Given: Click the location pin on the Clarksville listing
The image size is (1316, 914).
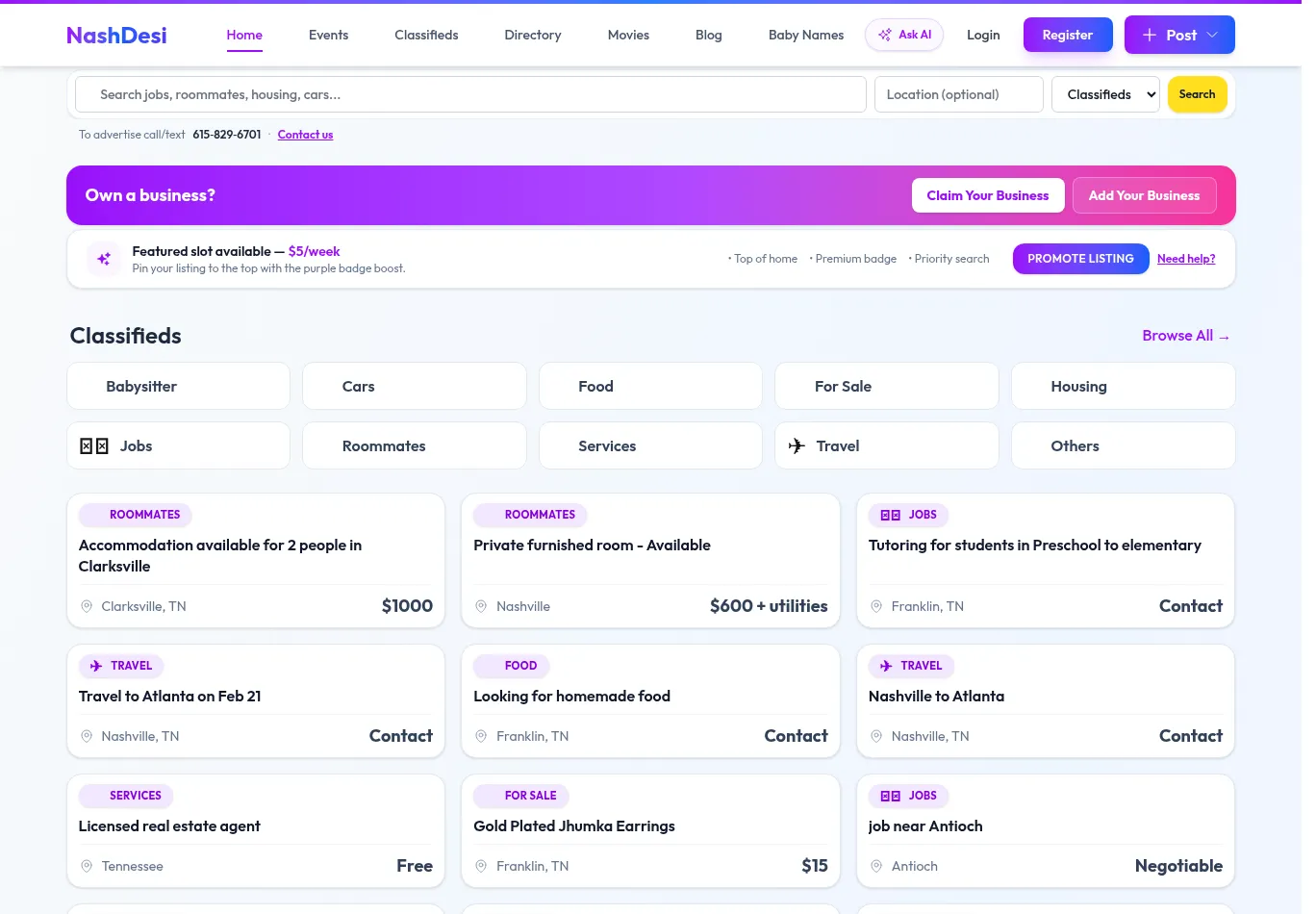Looking at the screenshot, I should point(87,606).
